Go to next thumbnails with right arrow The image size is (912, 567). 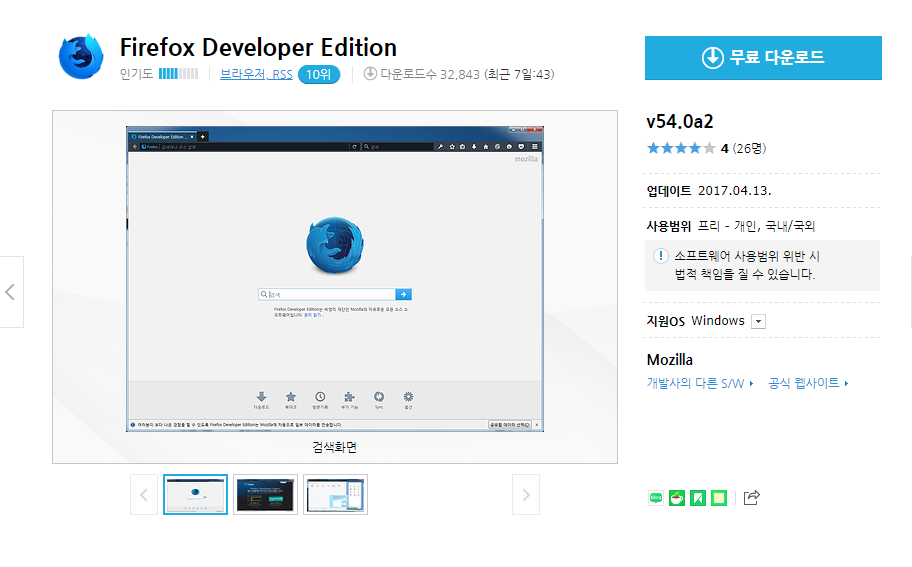click(526, 495)
